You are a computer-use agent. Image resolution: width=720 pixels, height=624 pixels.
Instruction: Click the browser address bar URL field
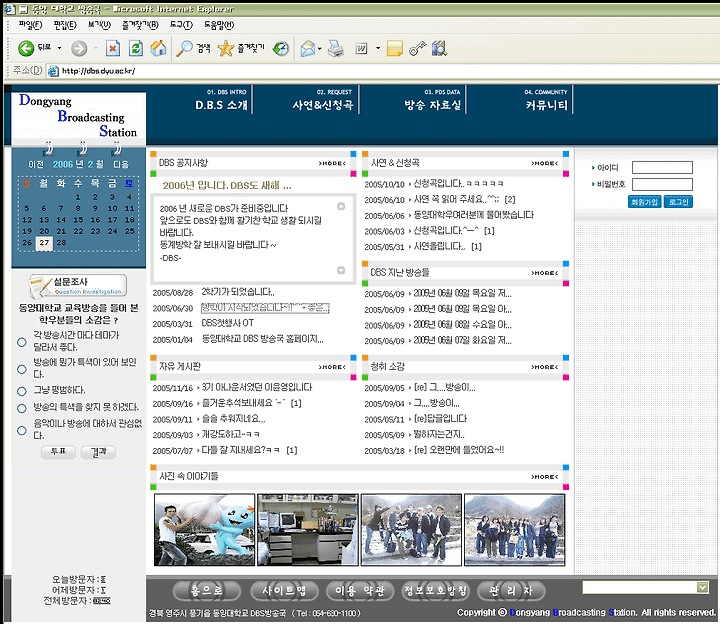(381, 71)
